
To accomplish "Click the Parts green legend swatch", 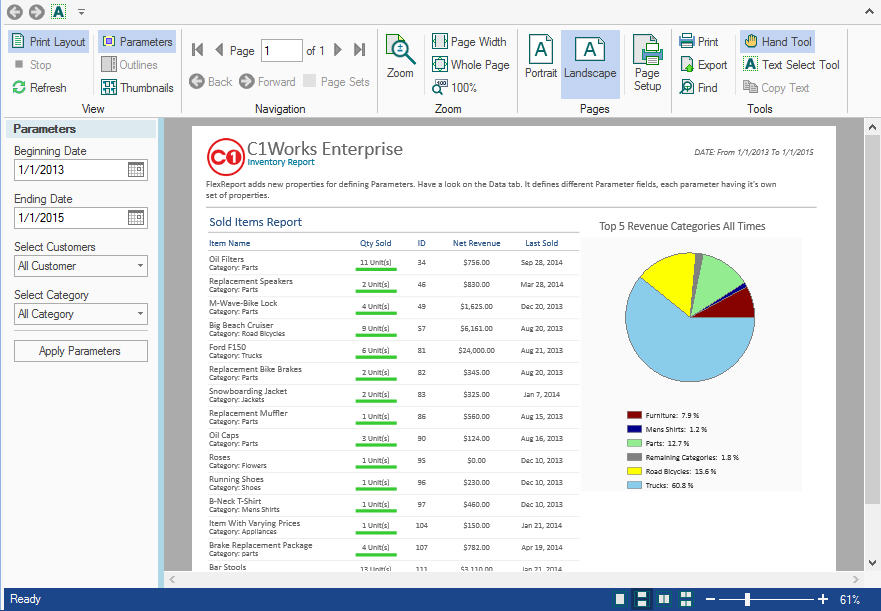I will click(634, 443).
